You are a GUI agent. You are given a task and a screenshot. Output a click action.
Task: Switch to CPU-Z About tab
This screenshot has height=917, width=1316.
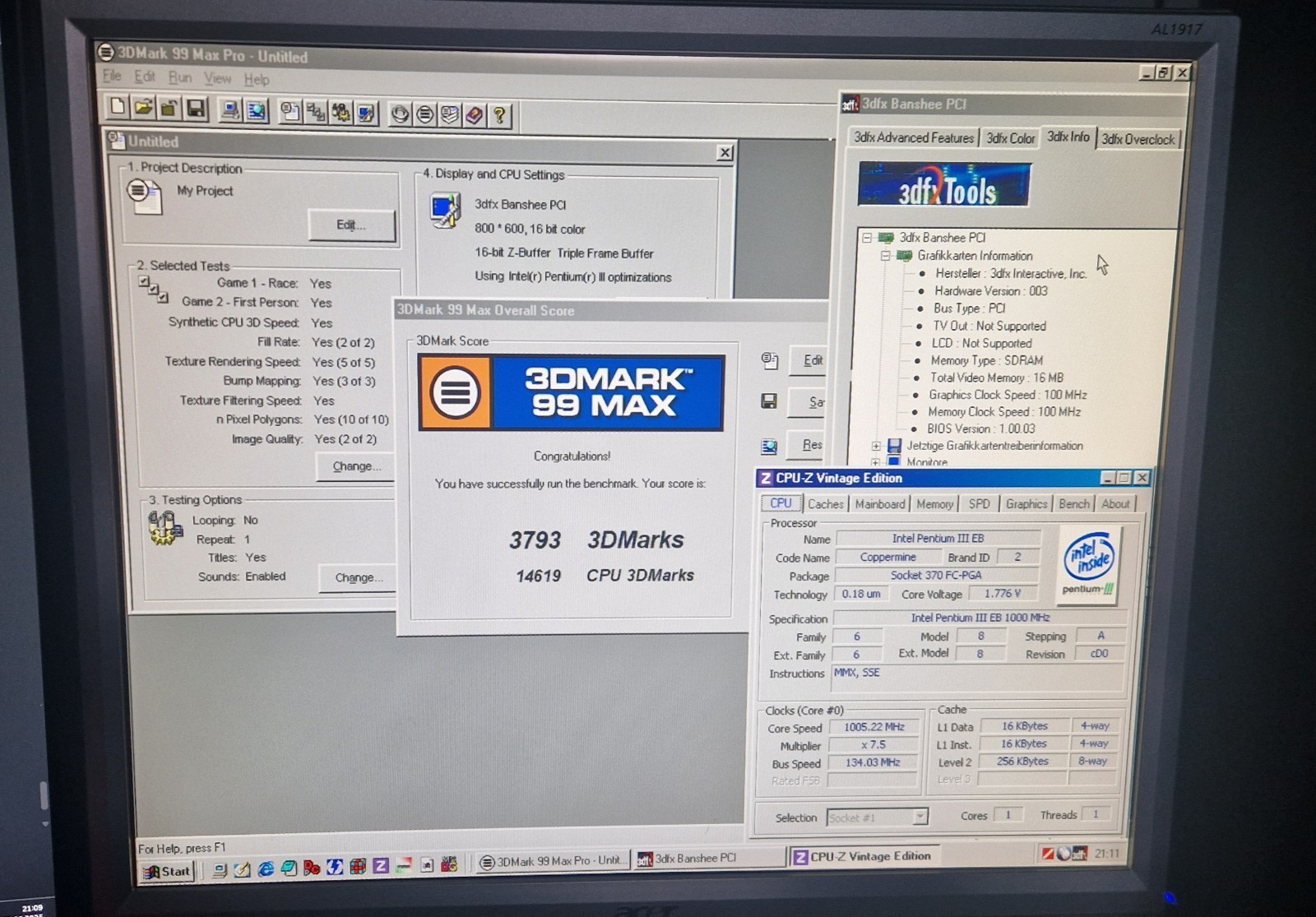click(x=1115, y=503)
